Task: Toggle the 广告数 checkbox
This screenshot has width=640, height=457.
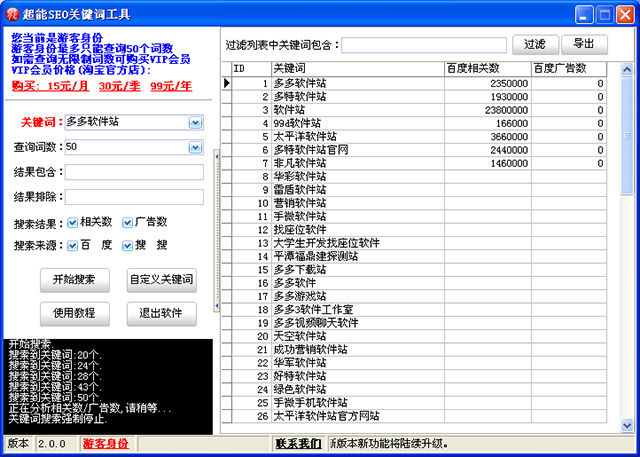Action: tap(127, 222)
